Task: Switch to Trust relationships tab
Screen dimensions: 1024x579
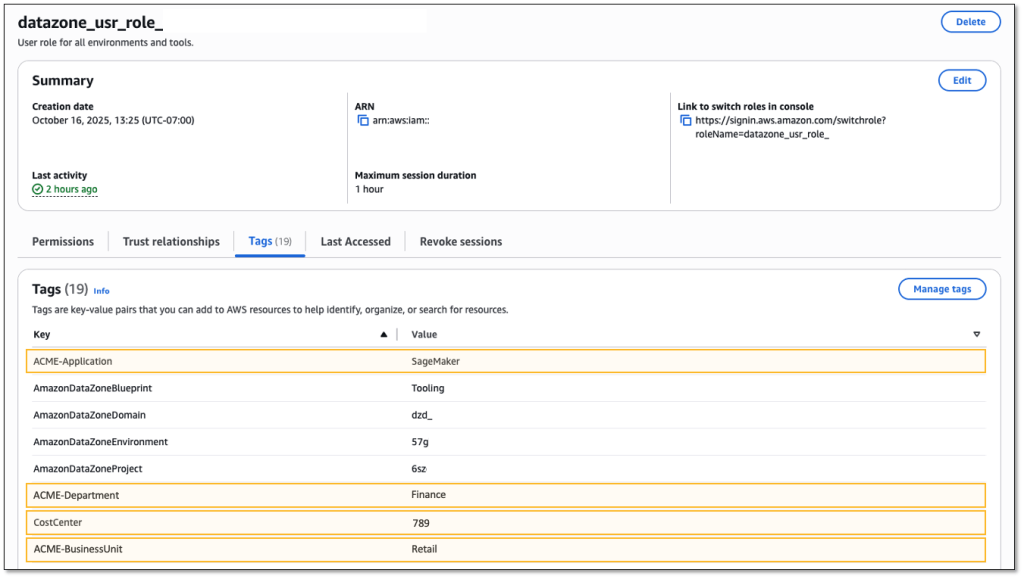Action: pos(171,241)
